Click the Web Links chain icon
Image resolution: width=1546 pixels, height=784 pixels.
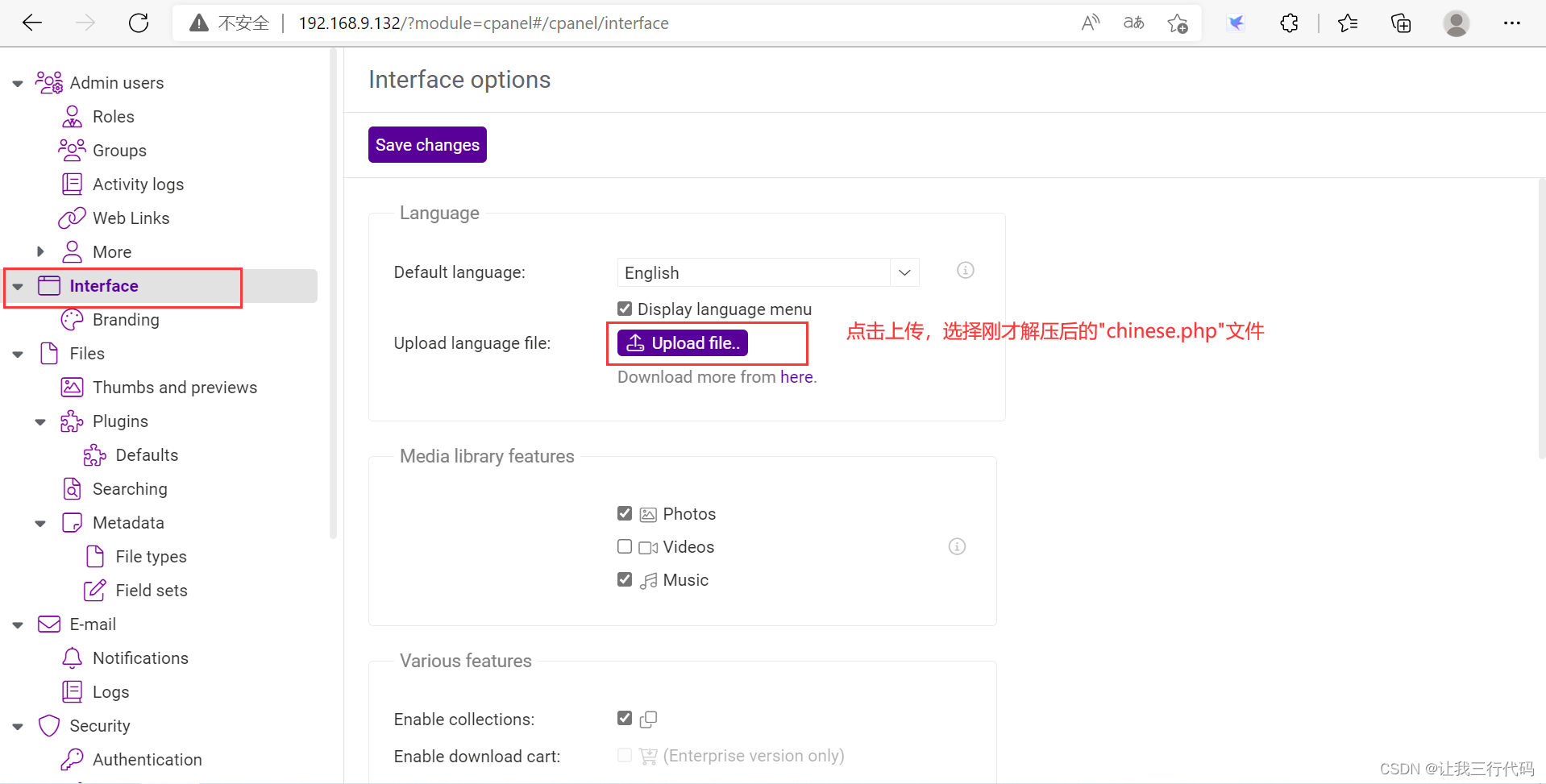pyautogui.click(x=72, y=218)
